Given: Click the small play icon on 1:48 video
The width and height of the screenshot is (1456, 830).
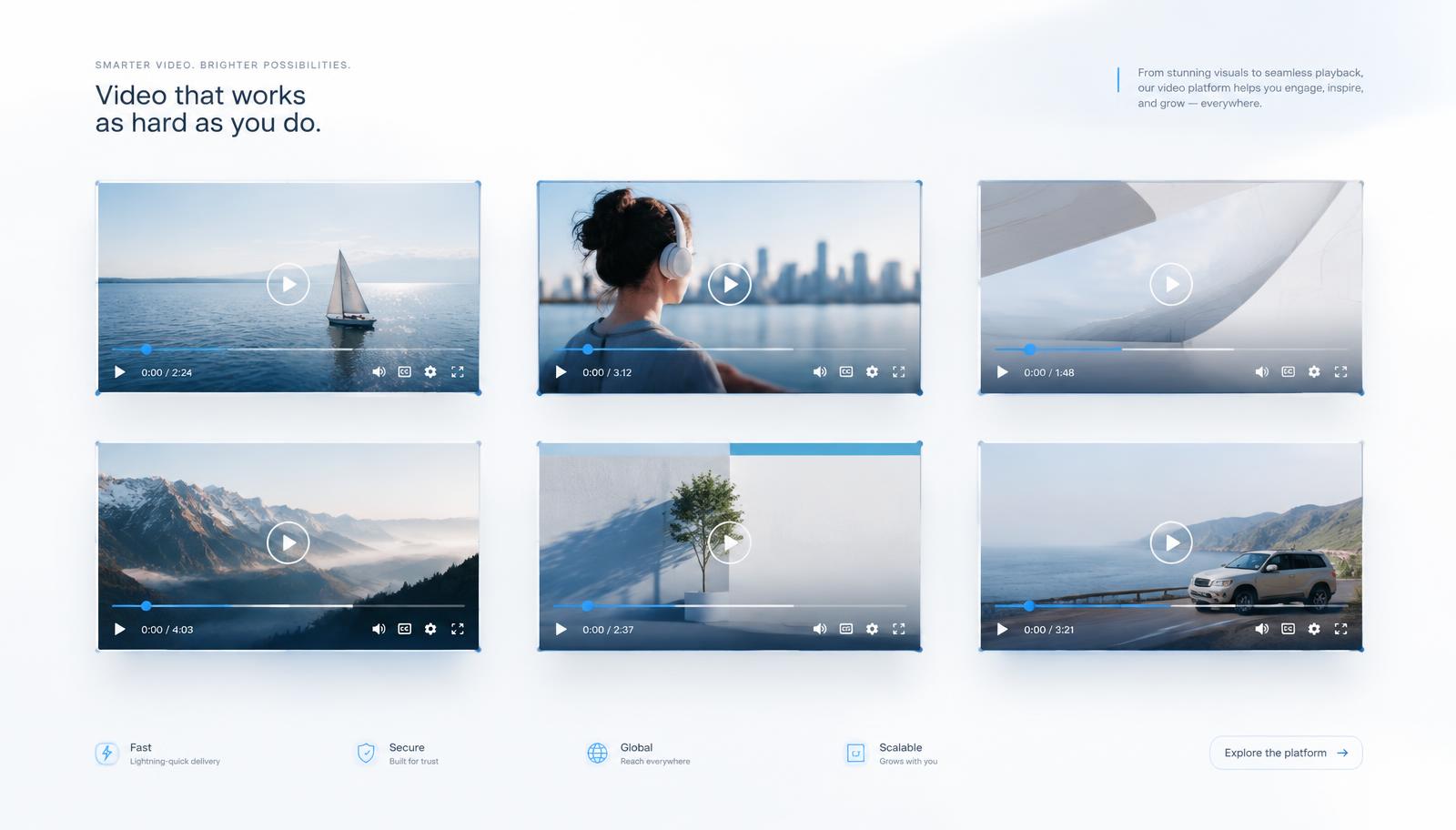Looking at the screenshot, I should pos(1002,372).
